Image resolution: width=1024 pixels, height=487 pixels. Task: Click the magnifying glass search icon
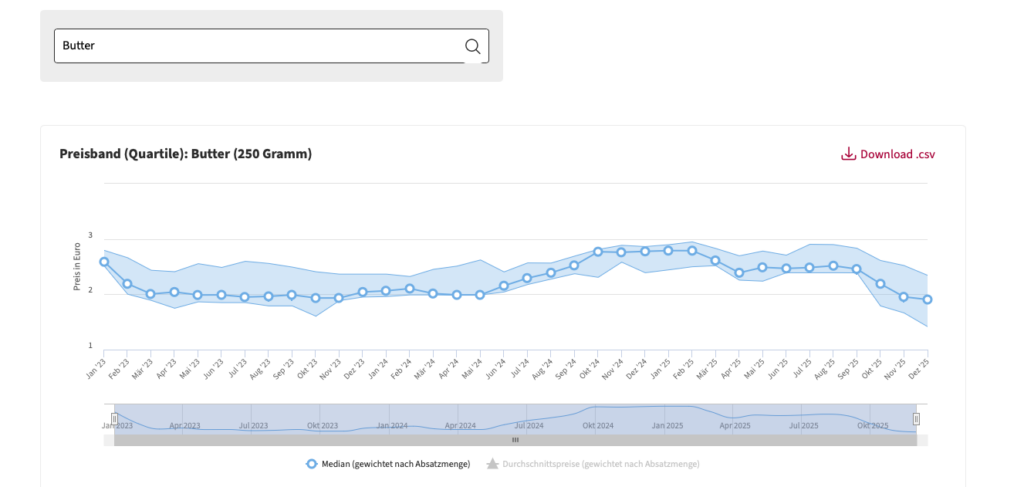point(472,46)
